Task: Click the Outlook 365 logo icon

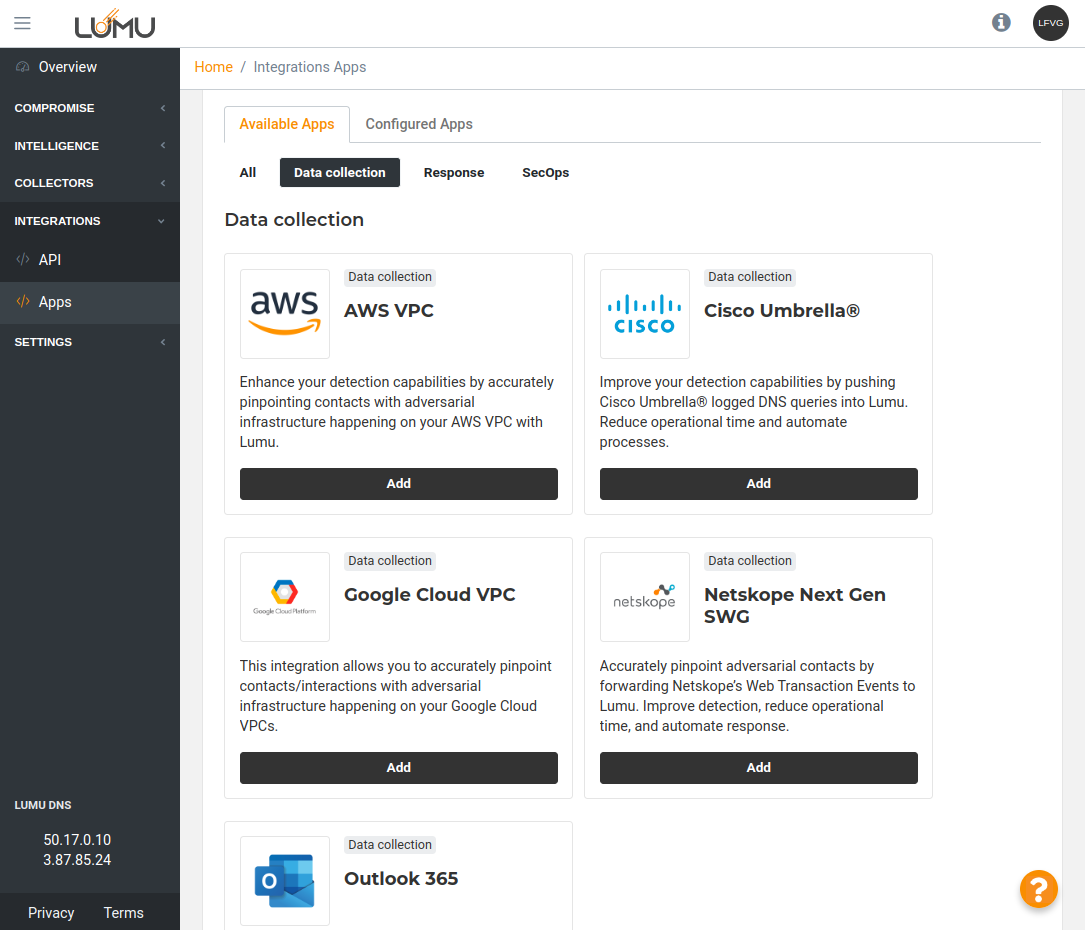Action: 285,880
